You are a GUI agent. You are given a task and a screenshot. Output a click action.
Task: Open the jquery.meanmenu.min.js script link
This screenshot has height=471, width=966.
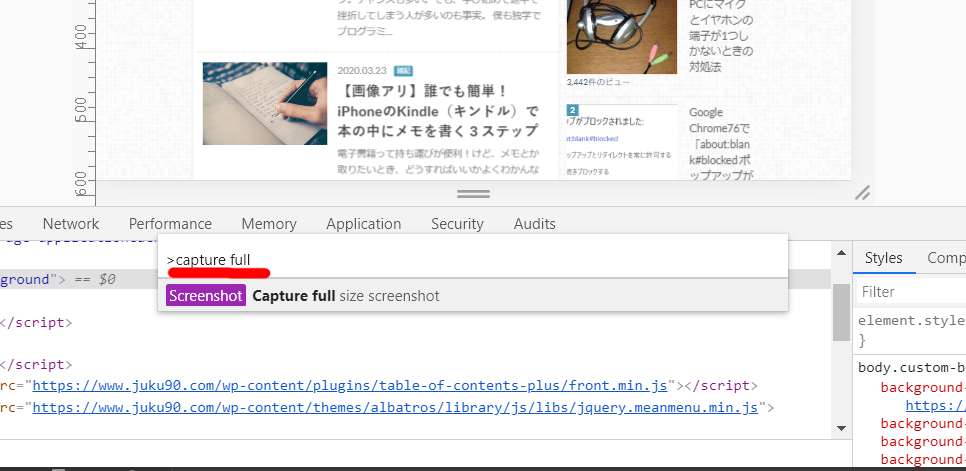(396, 408)
